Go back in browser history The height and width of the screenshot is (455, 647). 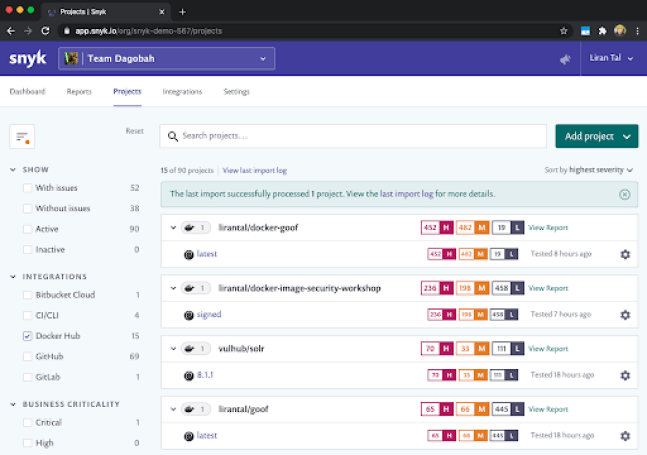click(x=11, y=31)
